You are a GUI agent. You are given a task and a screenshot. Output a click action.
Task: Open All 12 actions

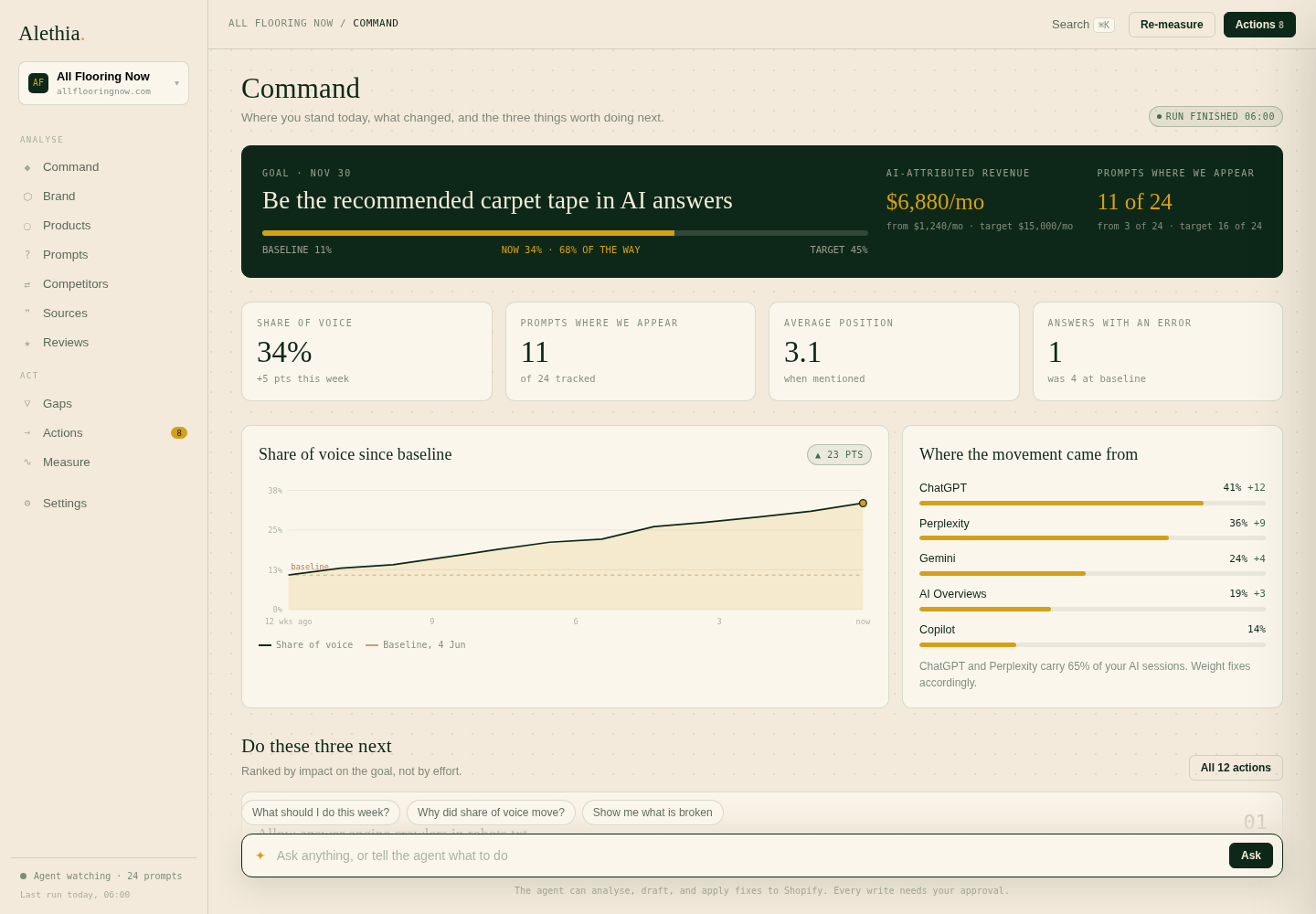pyautogui.click(x=1236, y=768)
